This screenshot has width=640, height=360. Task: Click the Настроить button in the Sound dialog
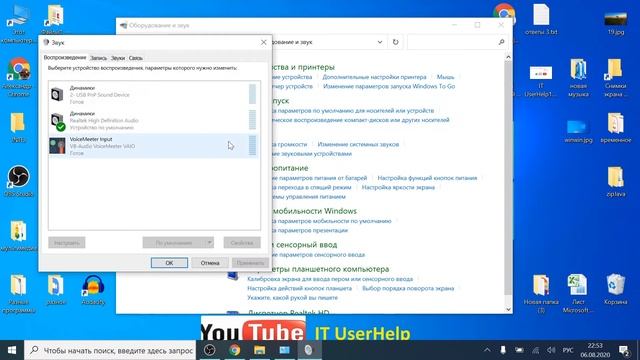pyautogui.click(x=67, y=243)
